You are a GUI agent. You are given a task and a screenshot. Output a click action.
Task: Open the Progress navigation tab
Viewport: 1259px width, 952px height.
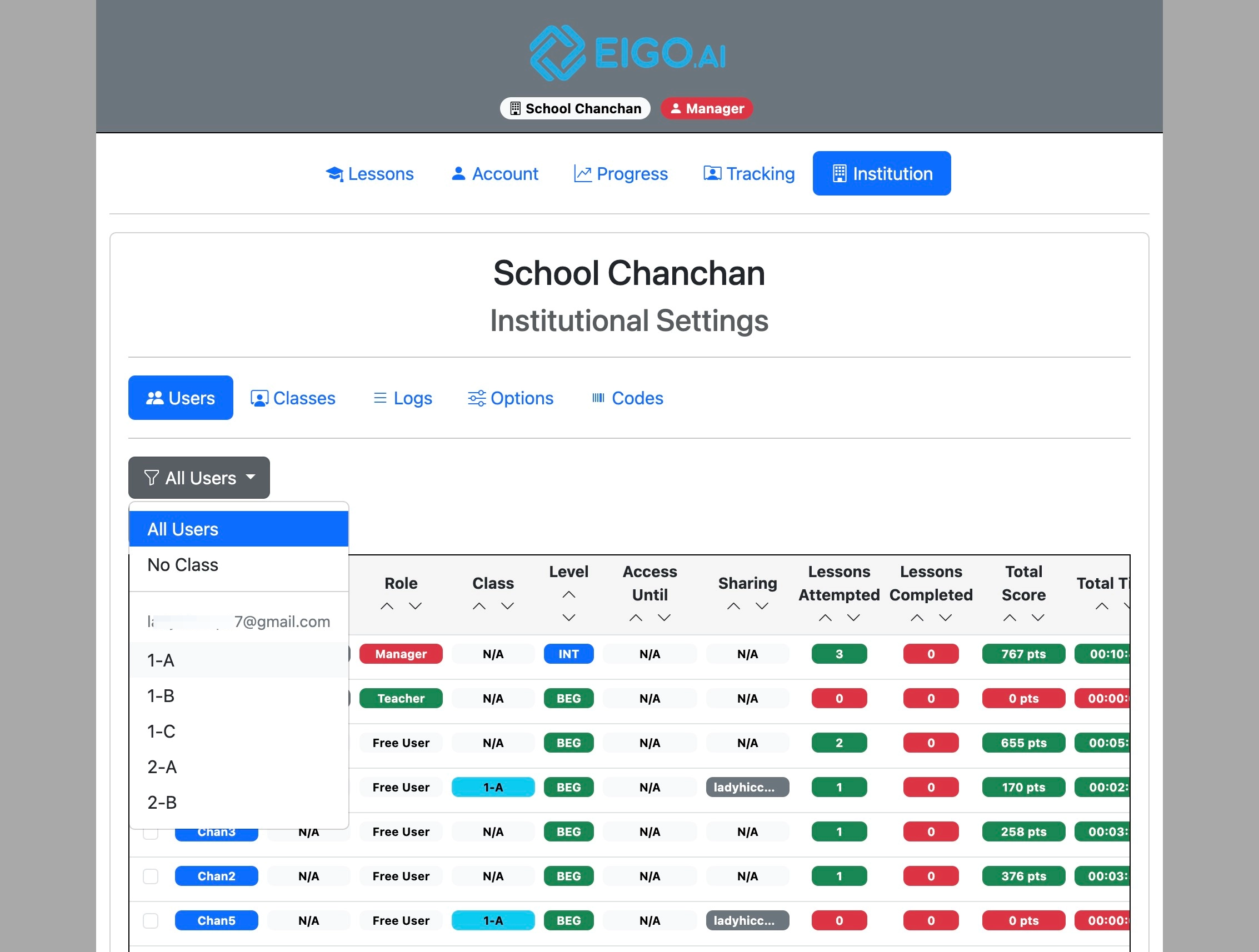point(621,173)
